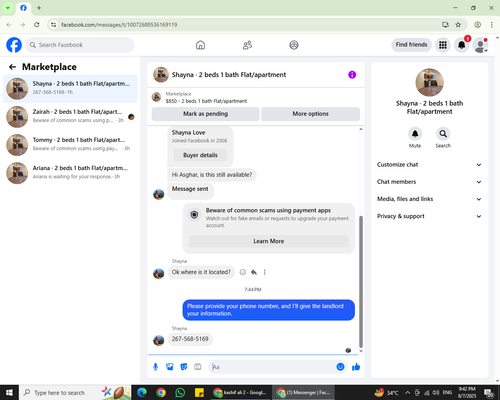Click the back arrow beside Marketplace
This screenshot has width=500, height=400.
12,67
